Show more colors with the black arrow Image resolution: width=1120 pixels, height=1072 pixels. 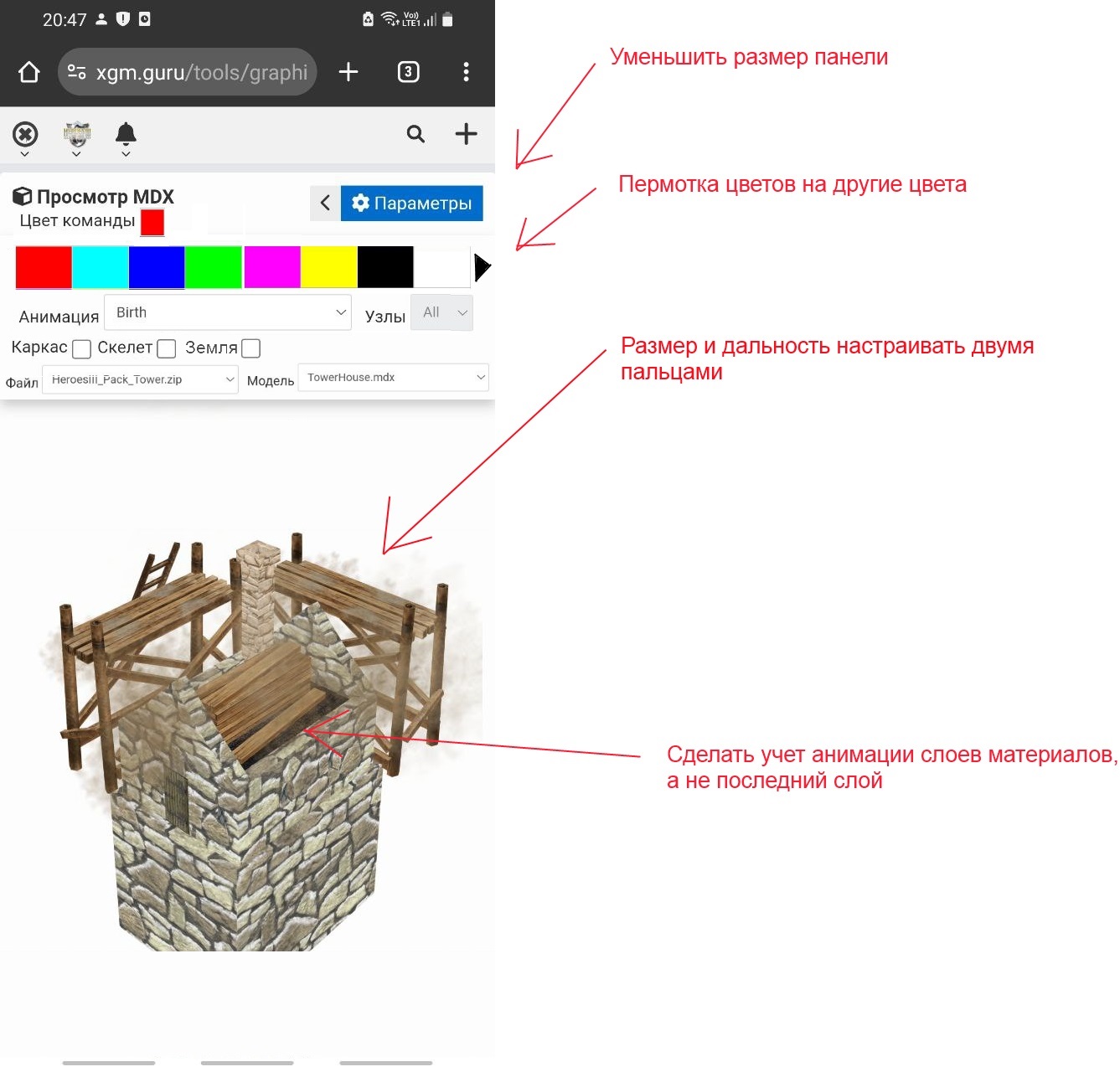pyautogui.click(x=483, y=268)
